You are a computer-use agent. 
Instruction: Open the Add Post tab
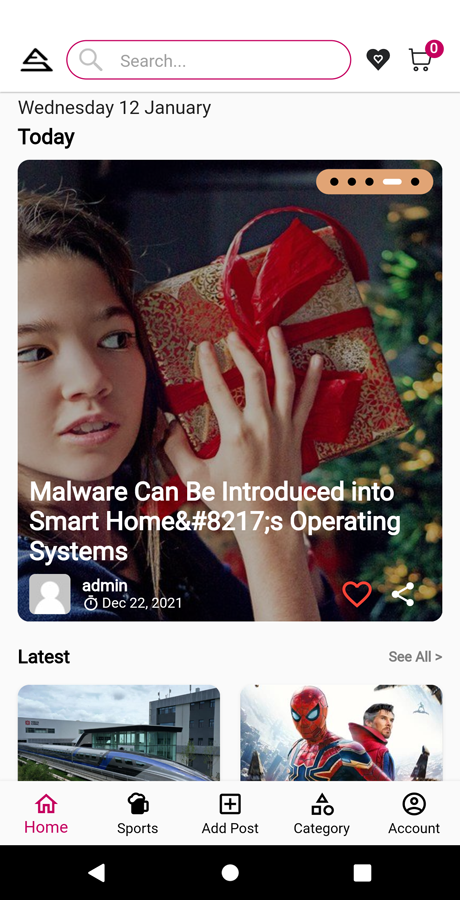230,813
